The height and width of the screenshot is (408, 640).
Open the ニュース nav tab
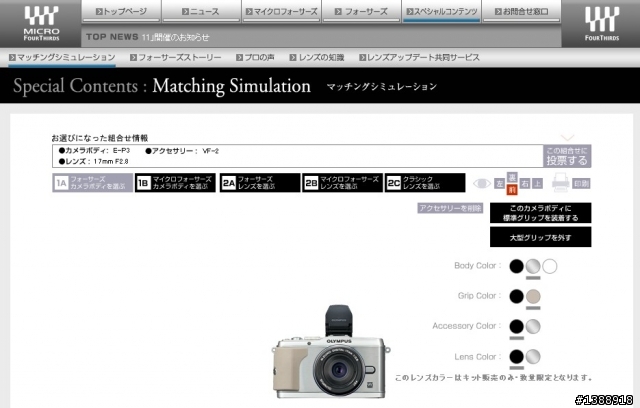201,11
